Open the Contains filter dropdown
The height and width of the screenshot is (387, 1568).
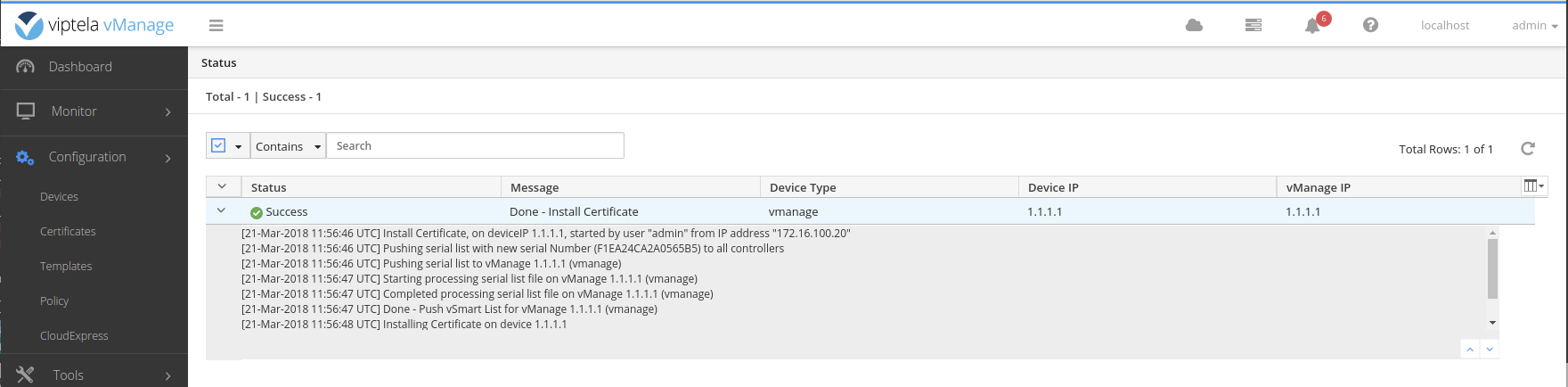point(288,146)
